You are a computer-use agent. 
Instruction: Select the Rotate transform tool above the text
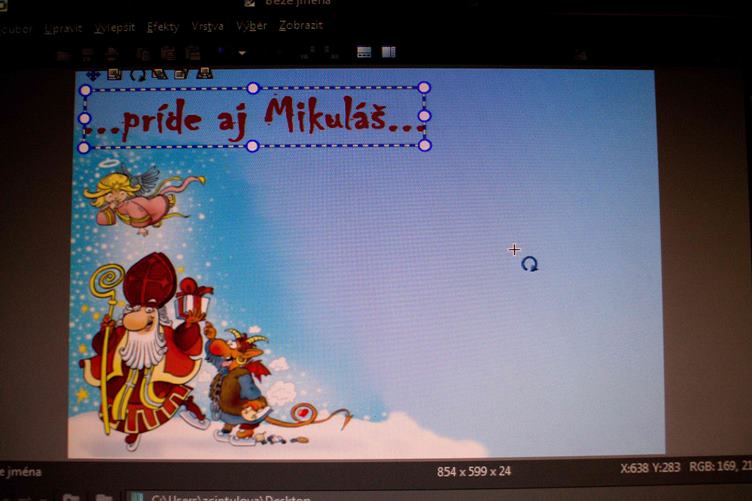138,75
